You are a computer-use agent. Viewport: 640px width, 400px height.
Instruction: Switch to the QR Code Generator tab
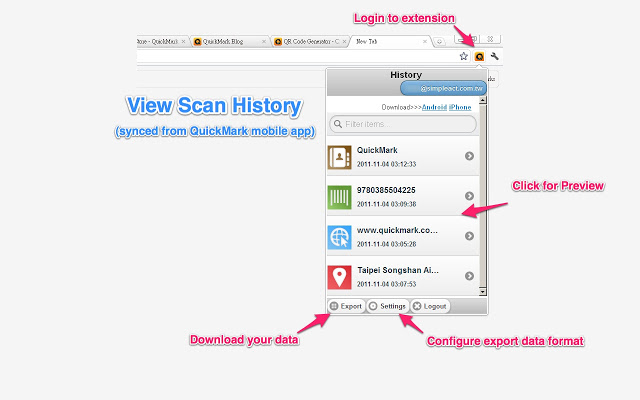pyautogui.click(x=311, y=42)
